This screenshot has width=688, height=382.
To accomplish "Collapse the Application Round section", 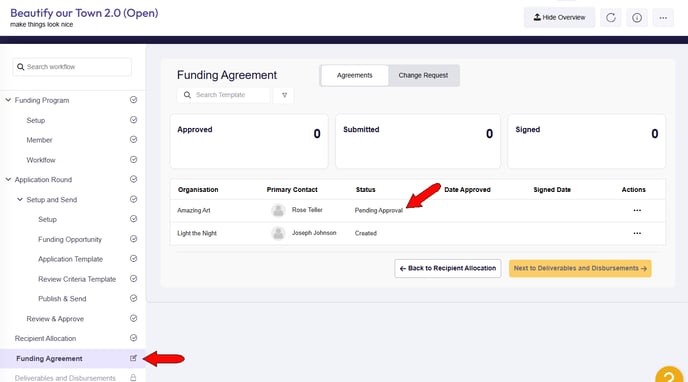I will [8, 179].
